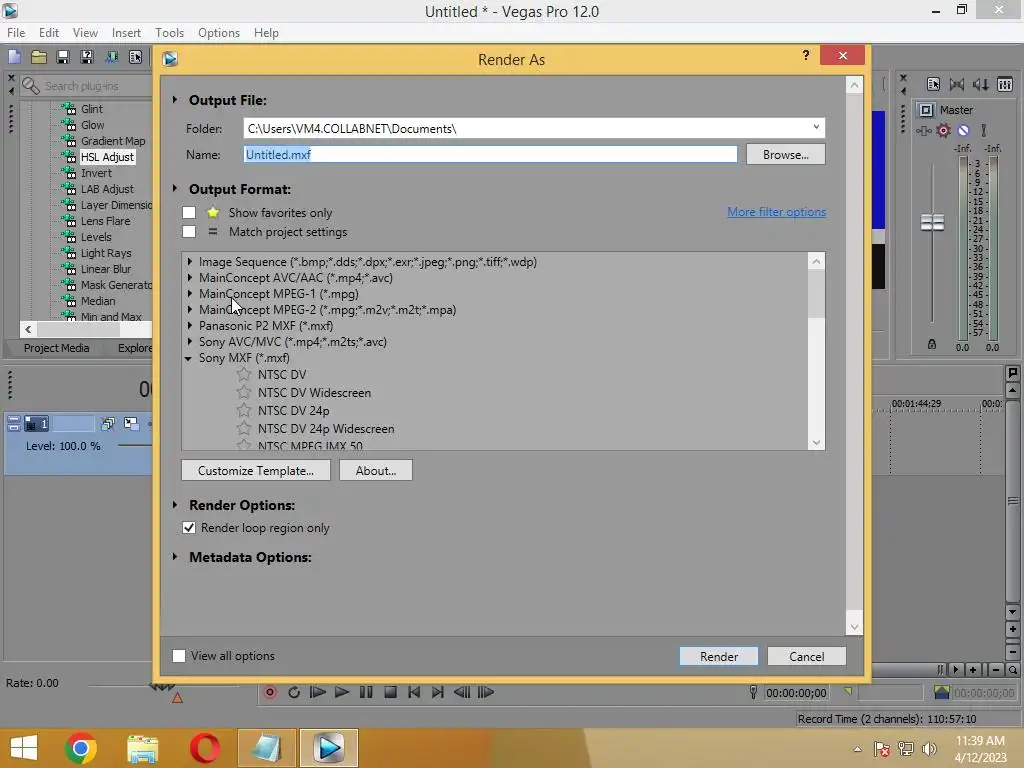Enable the View all options checkbox
1024x768 pixels.
click(x=179, y=656)
